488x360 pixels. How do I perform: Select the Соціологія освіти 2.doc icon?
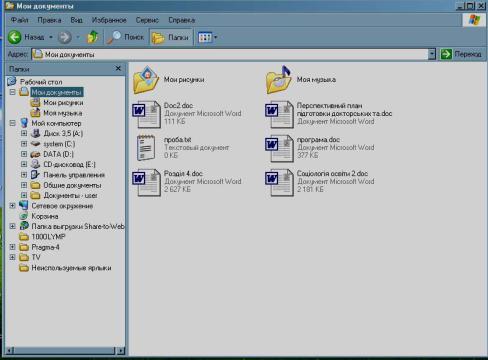(x=279, y=183)
